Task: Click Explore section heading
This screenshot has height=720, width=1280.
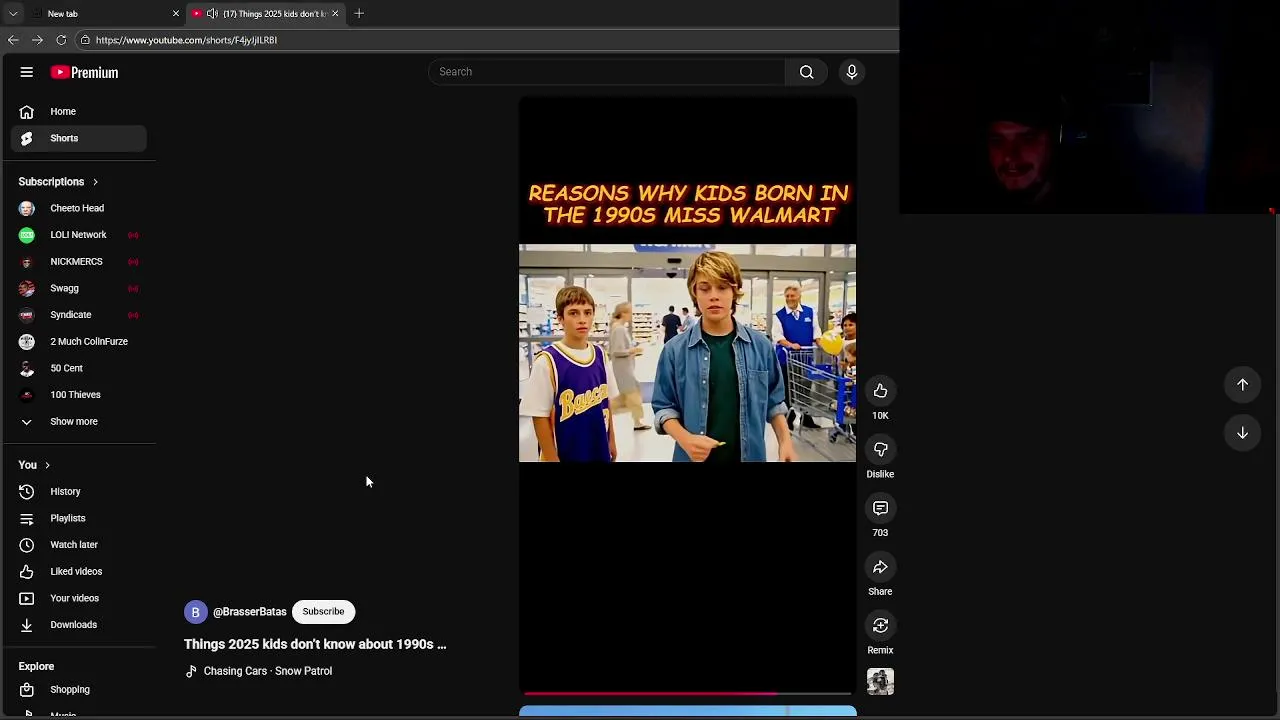Action: pyautogui.click(x=36, y=666)
